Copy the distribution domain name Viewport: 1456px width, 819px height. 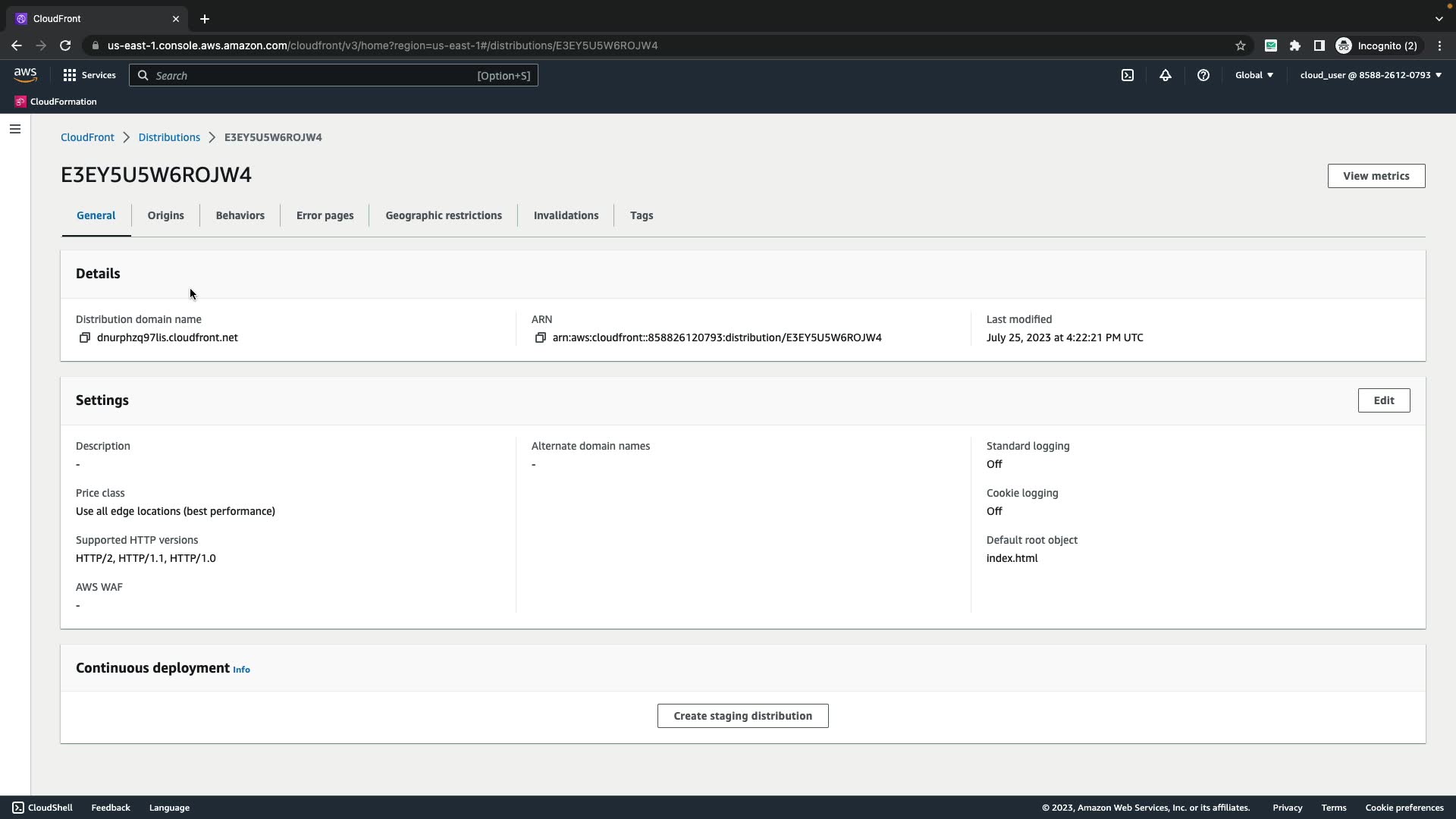coord(85,338)
